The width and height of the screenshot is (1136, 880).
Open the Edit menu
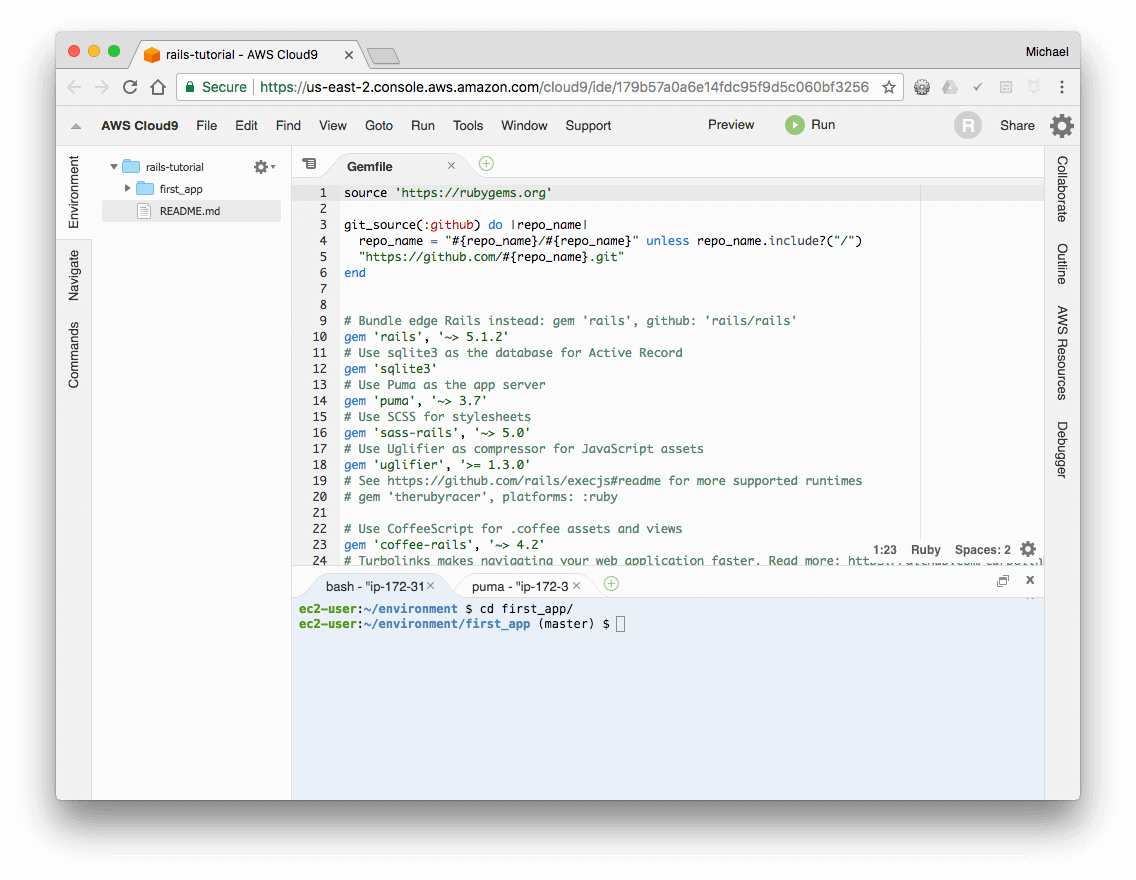pyautogui.click(x=246, y=125)
